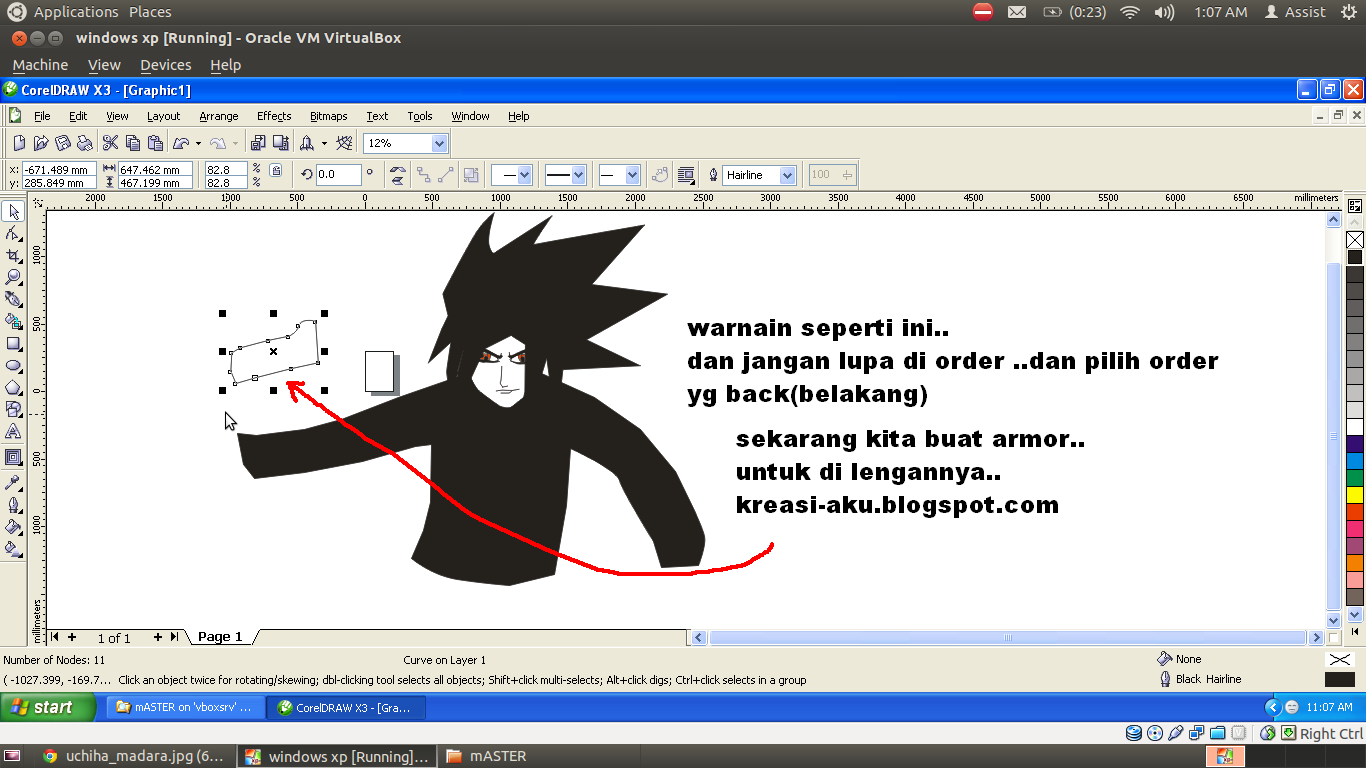Click the Save icon
This screenshot has width=1366, height=768.
point(63,143)
